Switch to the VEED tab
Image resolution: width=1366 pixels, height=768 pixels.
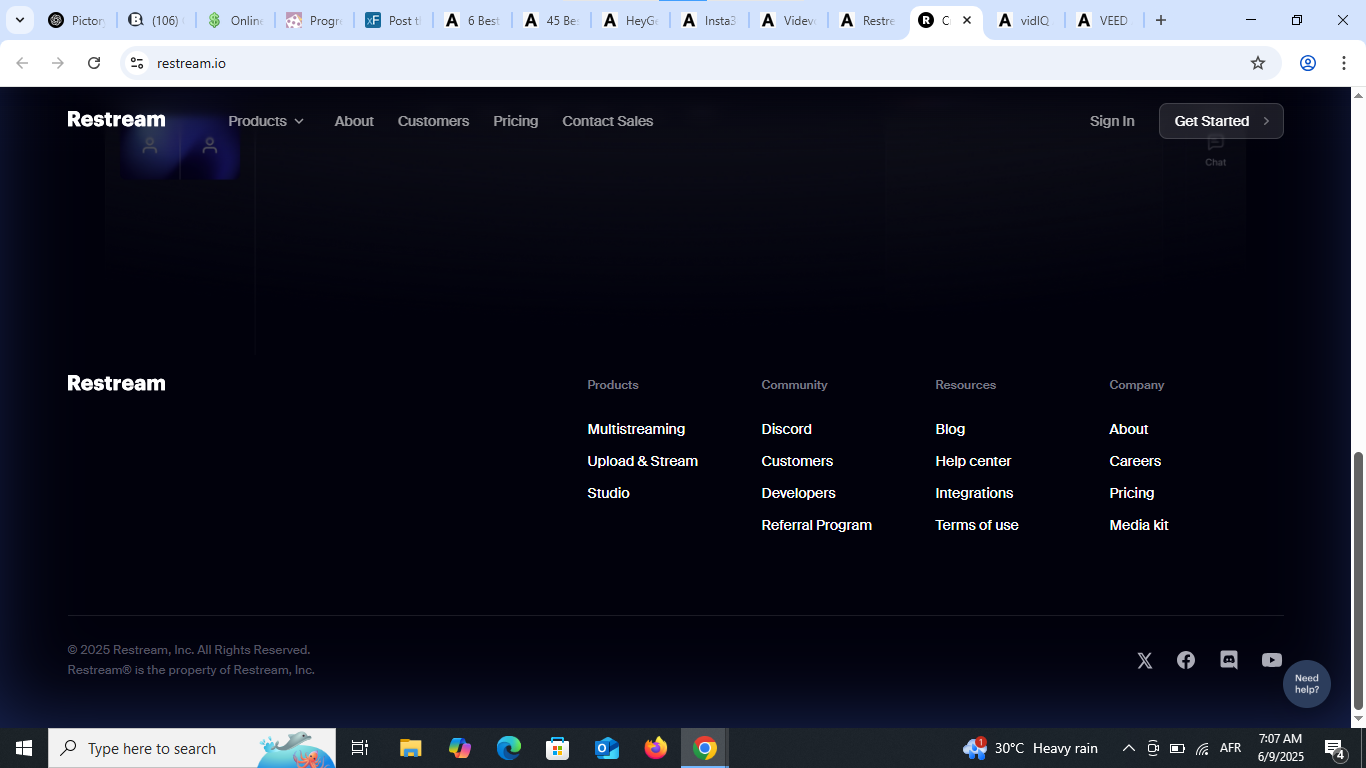[1103, 20]
